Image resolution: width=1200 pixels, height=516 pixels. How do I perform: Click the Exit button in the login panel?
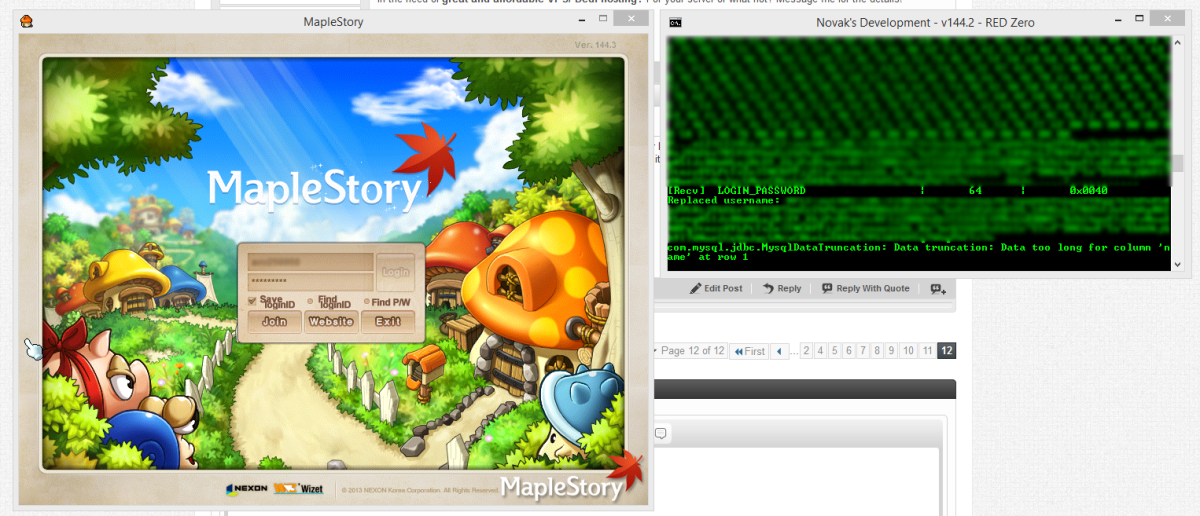[388, 321]
